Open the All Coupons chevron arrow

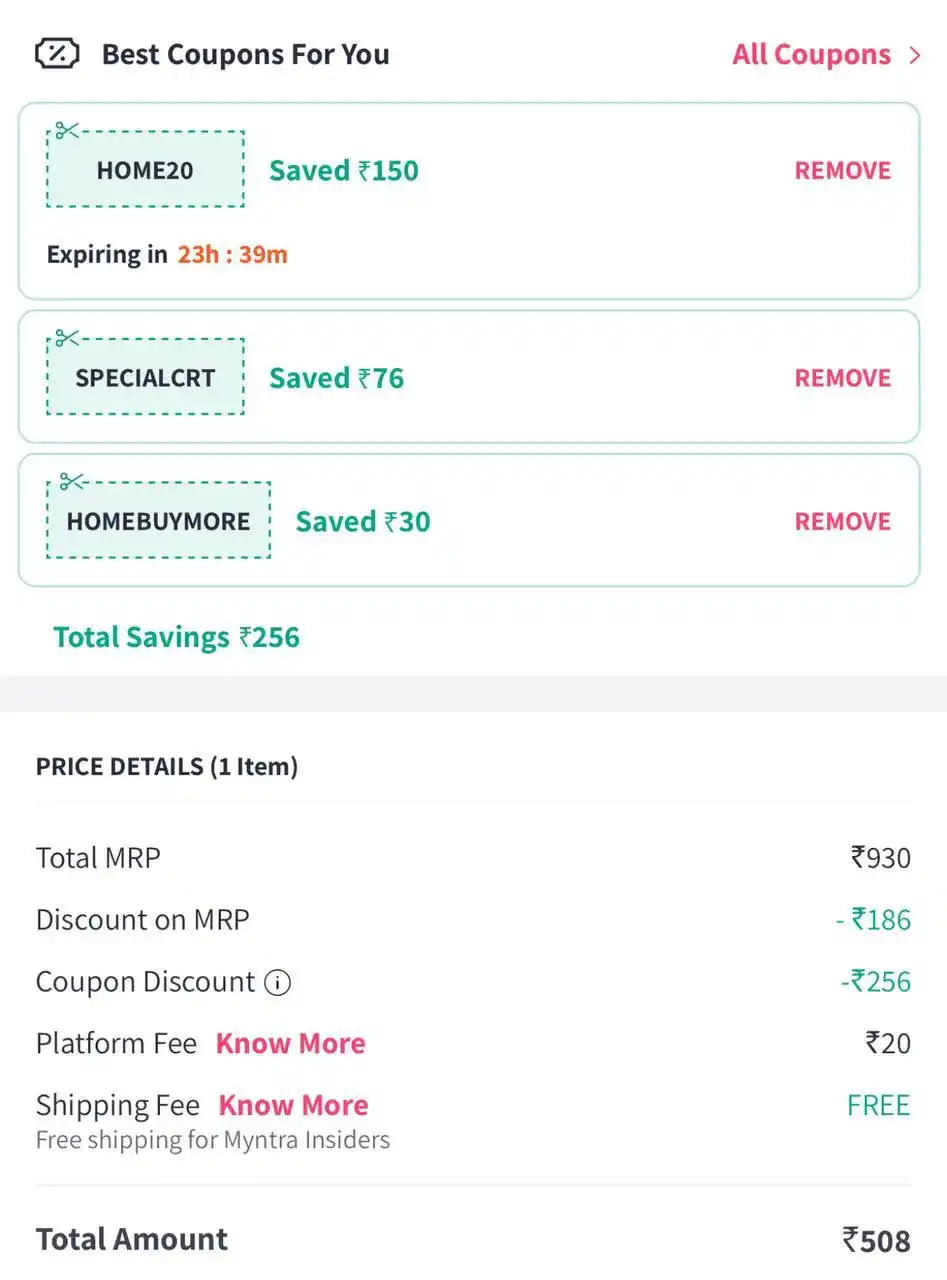(915, 55)
